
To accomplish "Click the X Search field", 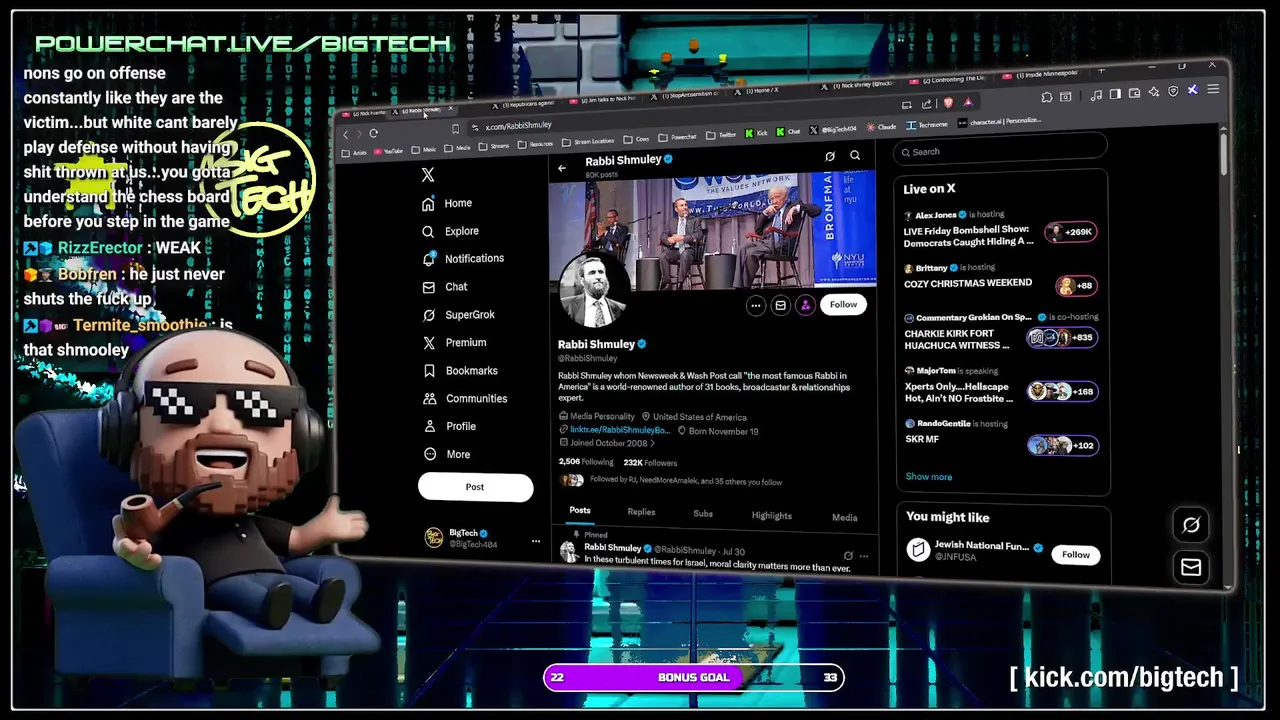I will pyautogui.click(x=1001, y=150).
